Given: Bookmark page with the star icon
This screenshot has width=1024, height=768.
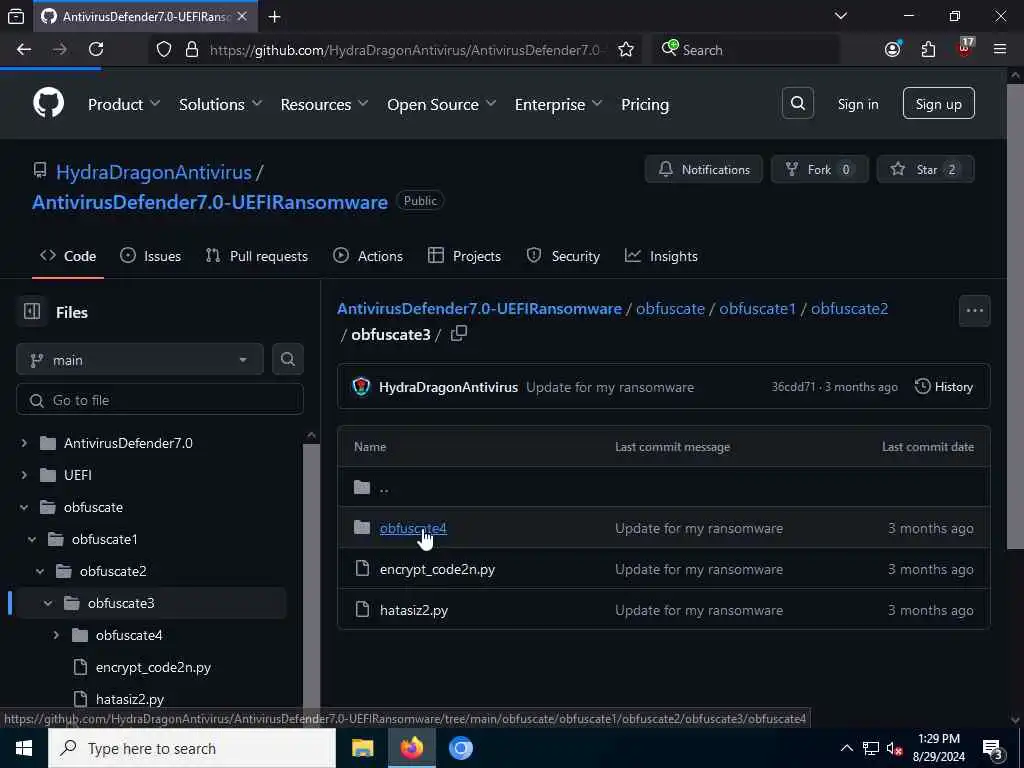Looking at the screenshot, I should [626, 50].
